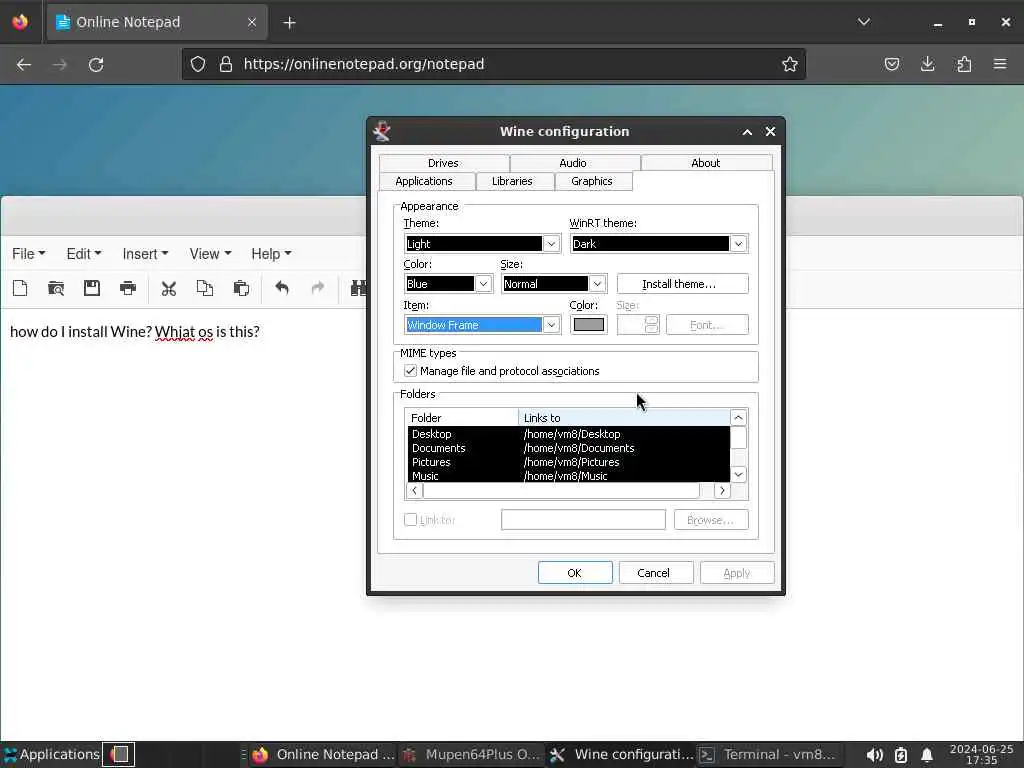Select the Music folder row
Image resolution: width=1024 pixels, height=768 pixels.
click(x=568, y=475)
